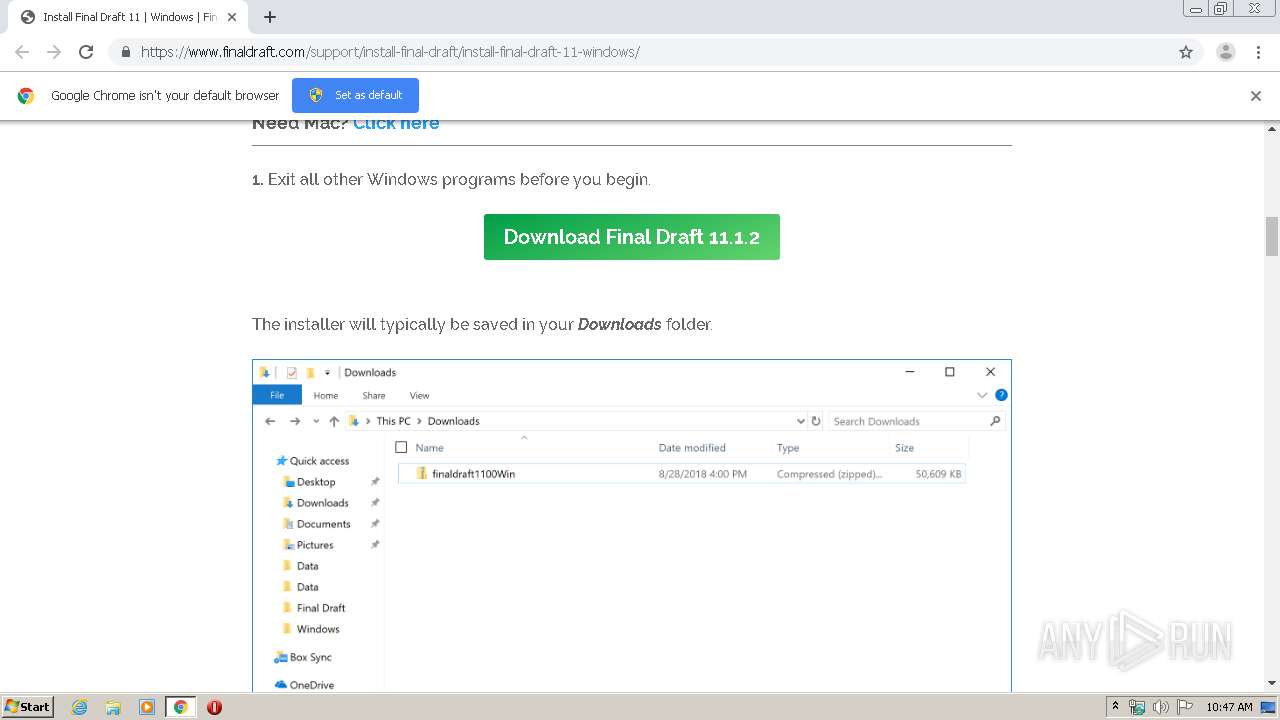Screen dimensions: 1280x720
Task: Open site info via padlock icon
Action: tap(126, 52)
